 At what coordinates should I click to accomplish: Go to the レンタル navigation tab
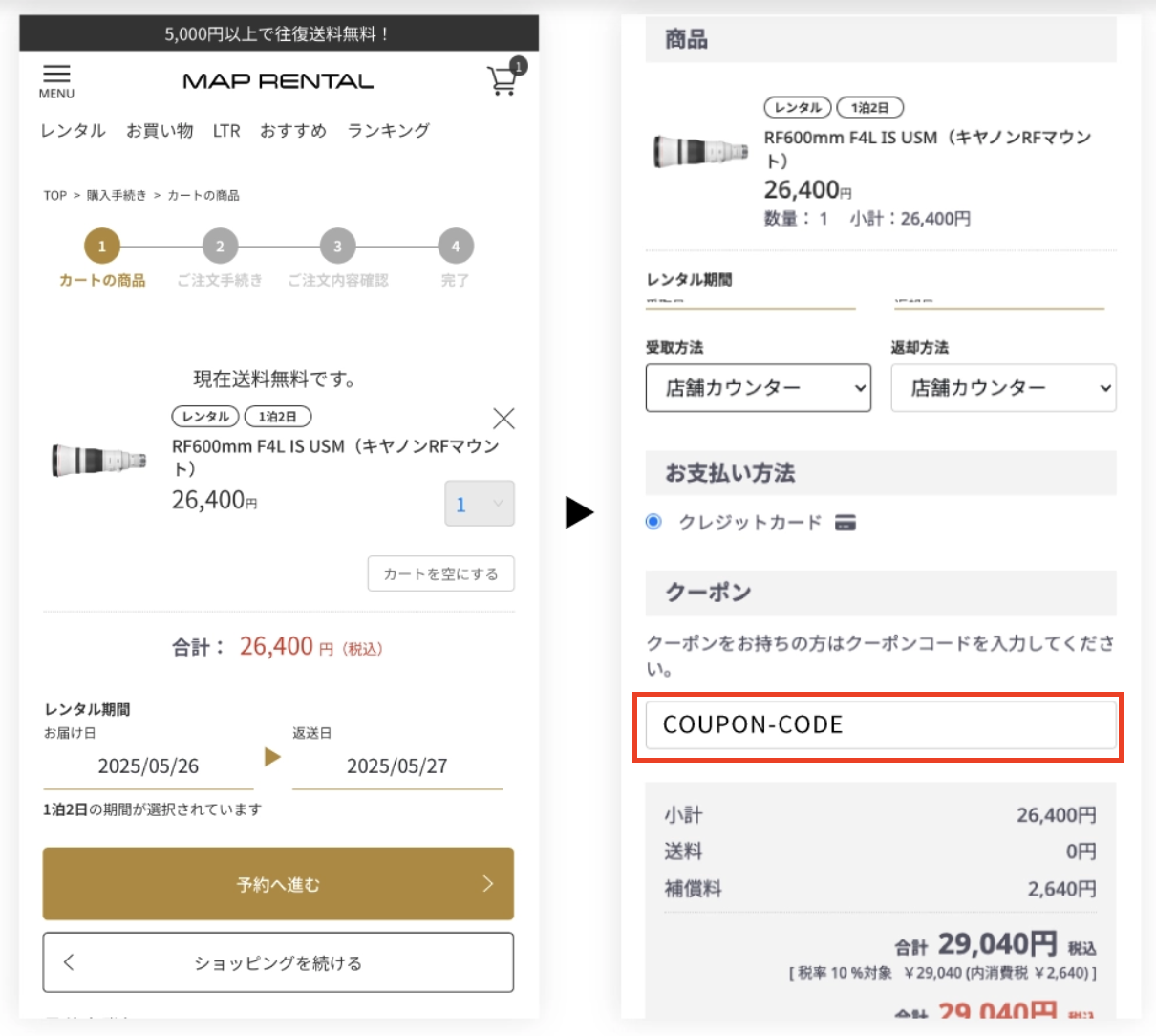tap(73, 131)
